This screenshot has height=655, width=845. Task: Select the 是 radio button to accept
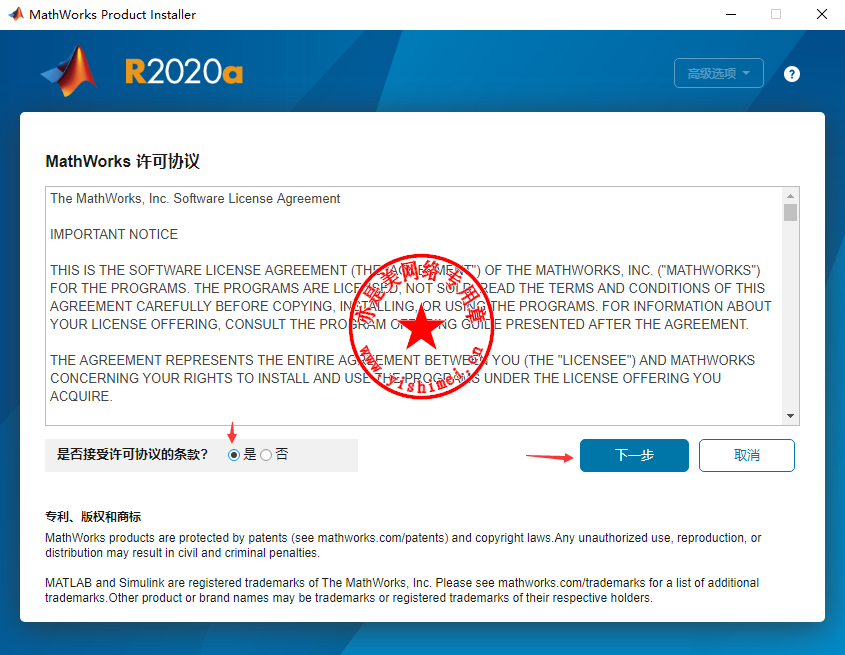[x=234, y=455]
